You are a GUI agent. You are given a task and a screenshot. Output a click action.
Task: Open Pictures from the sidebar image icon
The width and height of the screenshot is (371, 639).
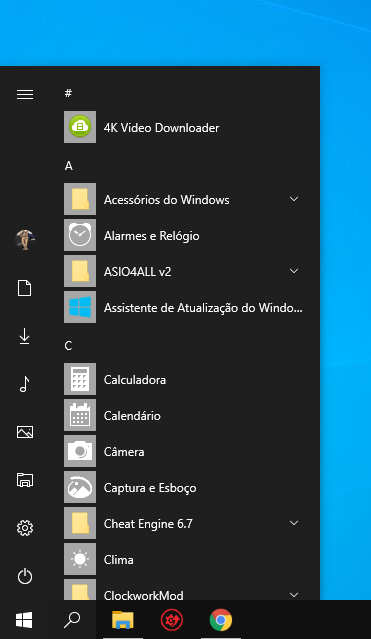25,432
